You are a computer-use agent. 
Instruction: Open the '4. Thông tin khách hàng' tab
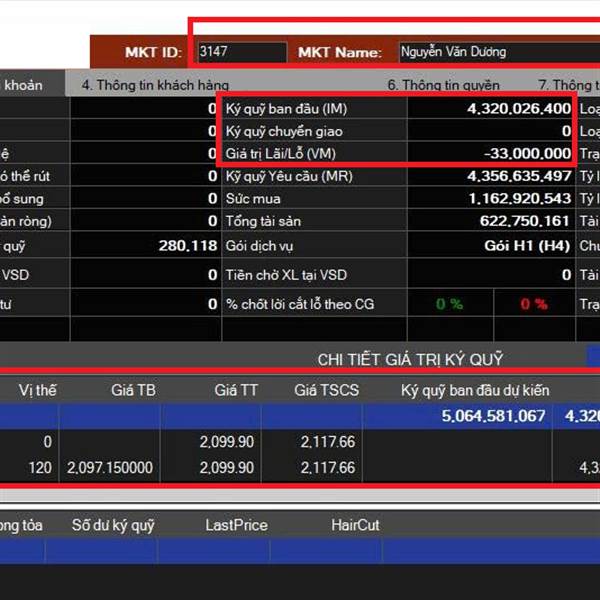[x=155, y=85]
